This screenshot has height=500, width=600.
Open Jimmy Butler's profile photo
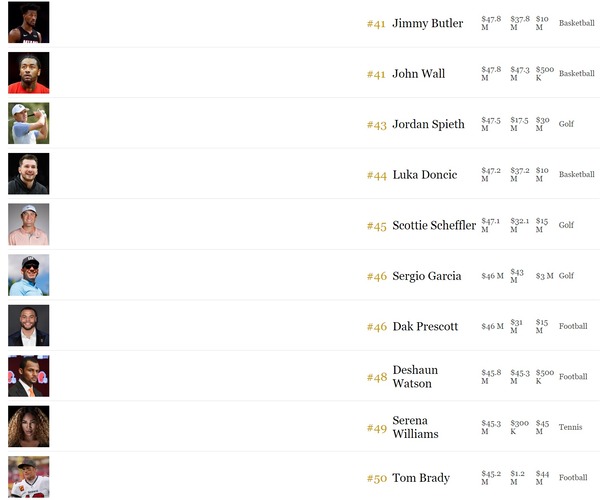coord(29,22)
